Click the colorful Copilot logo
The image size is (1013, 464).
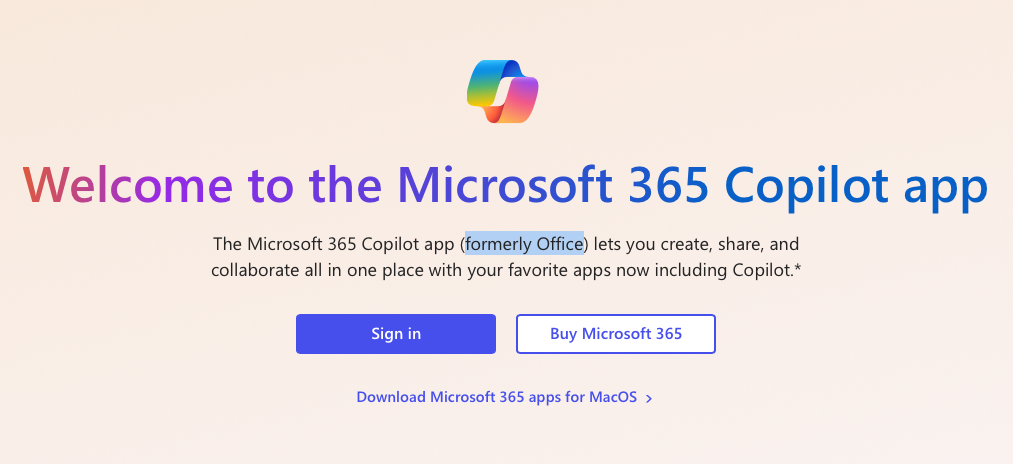[x=503, y=91]
